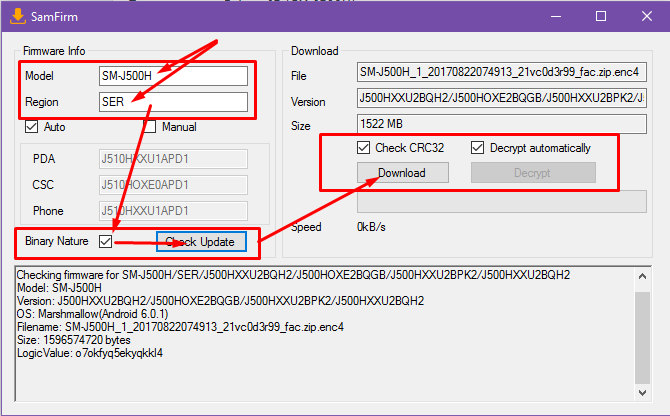Click the log scrollbar up arrow

(642, 273)
